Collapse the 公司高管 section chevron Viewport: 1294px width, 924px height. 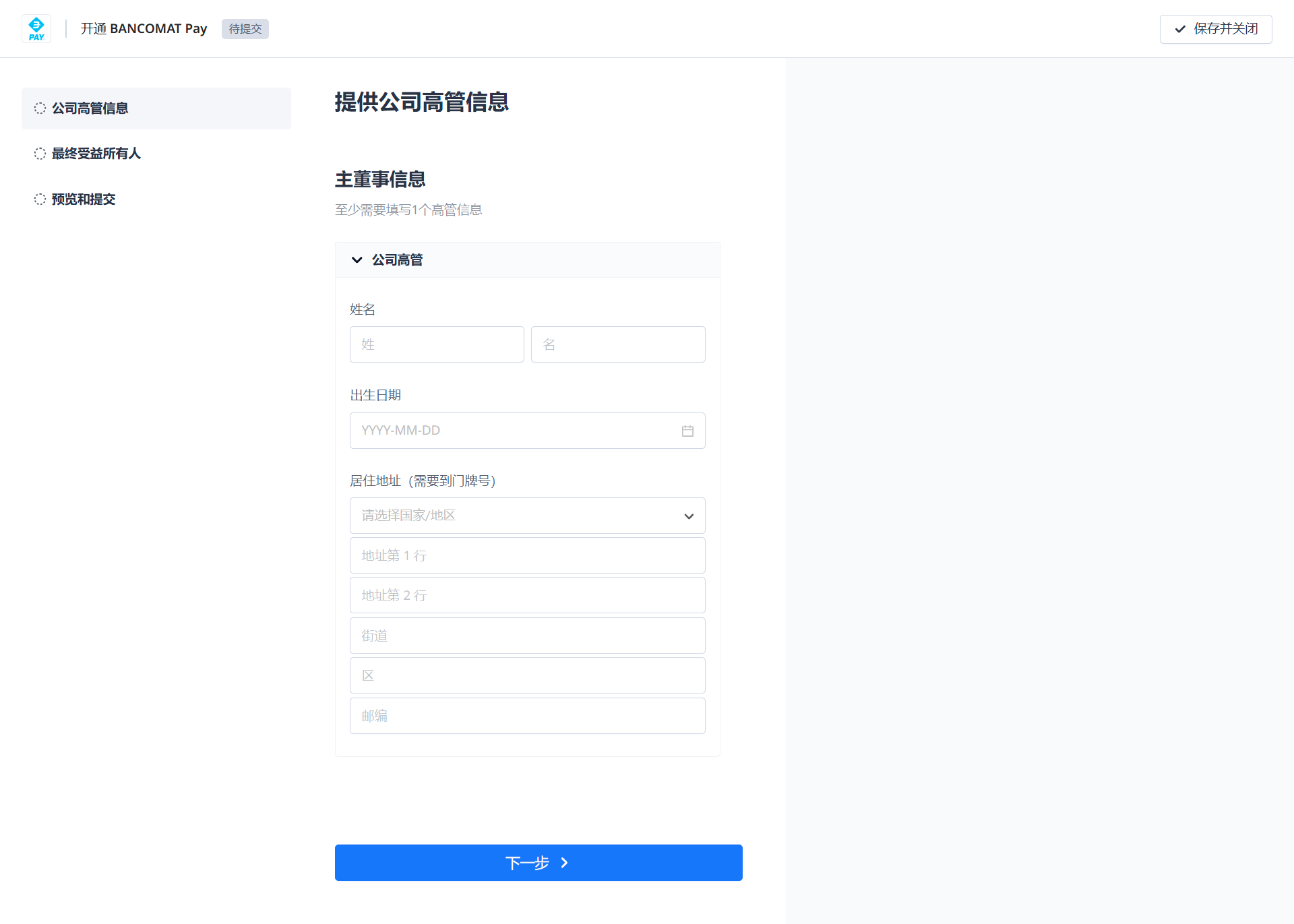[x=357, y=260]
